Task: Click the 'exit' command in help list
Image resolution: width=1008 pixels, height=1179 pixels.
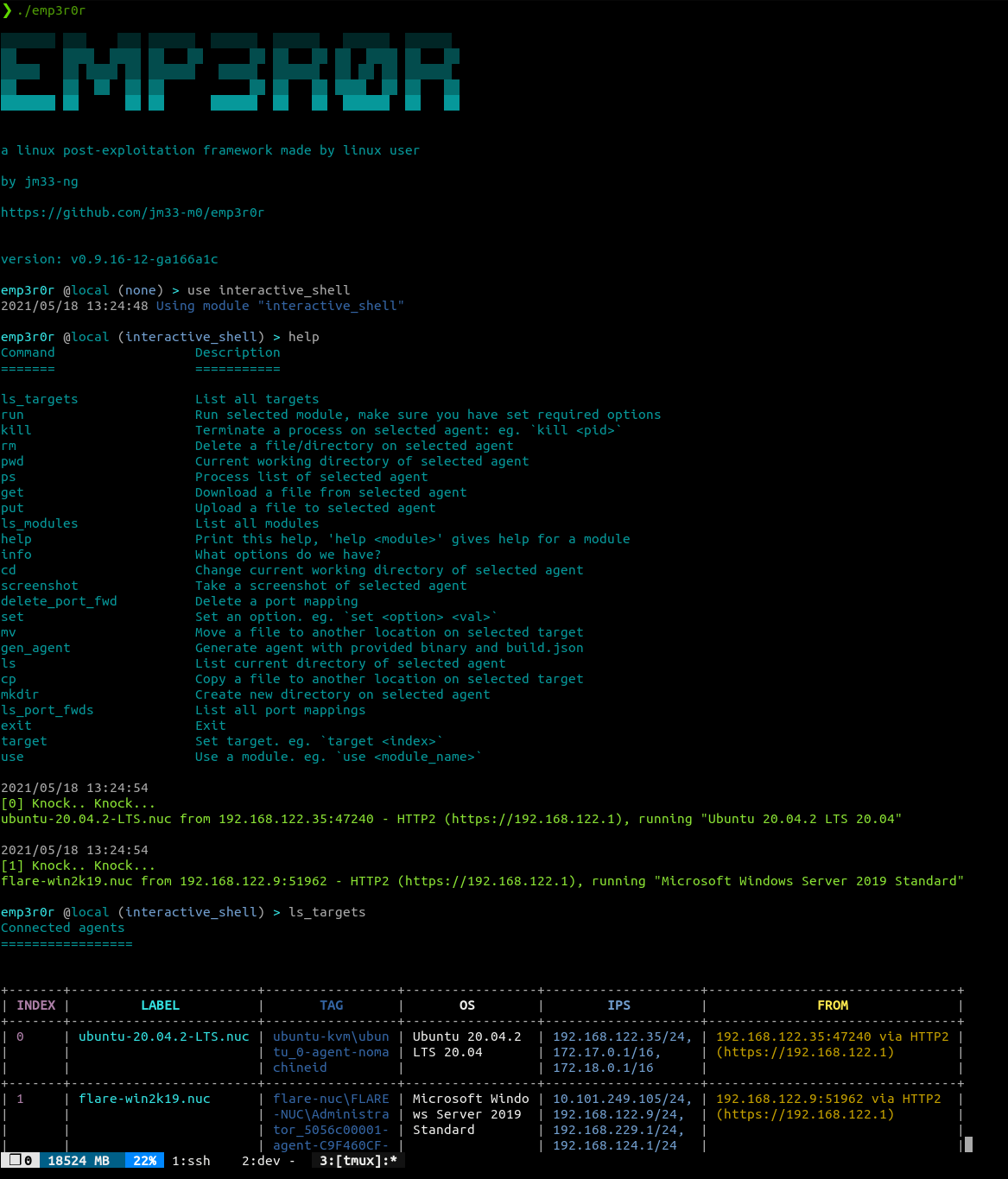Action: pyautogui.click(x=16, y=726)
